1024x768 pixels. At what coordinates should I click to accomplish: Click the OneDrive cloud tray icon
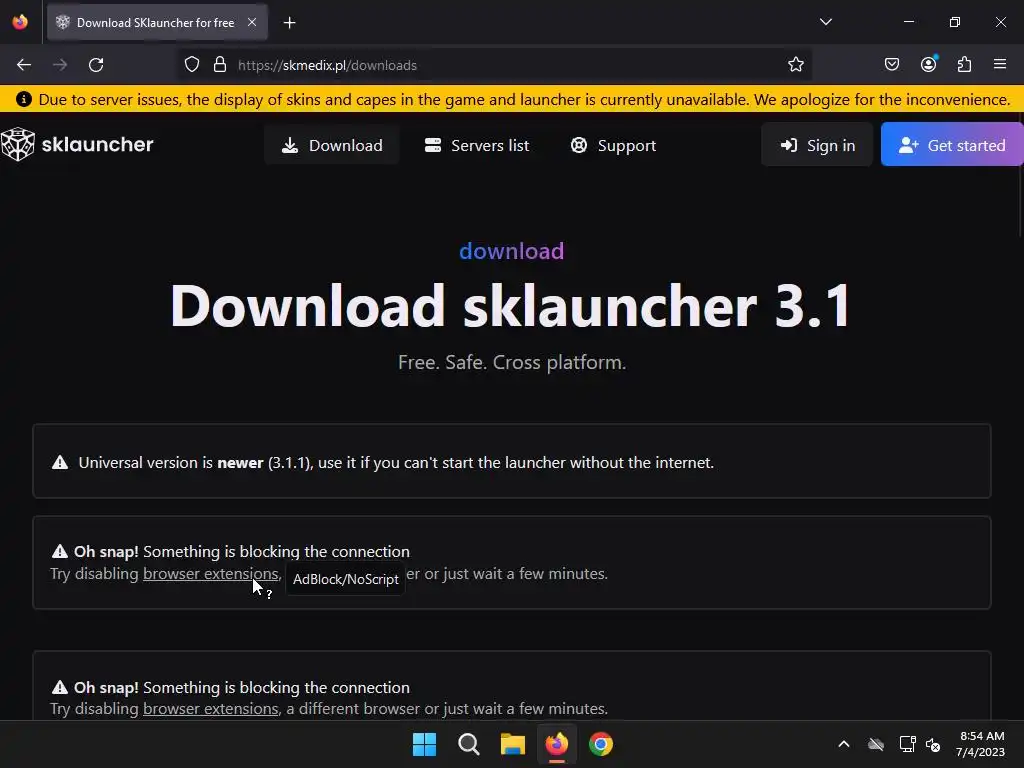coord(876,744)
